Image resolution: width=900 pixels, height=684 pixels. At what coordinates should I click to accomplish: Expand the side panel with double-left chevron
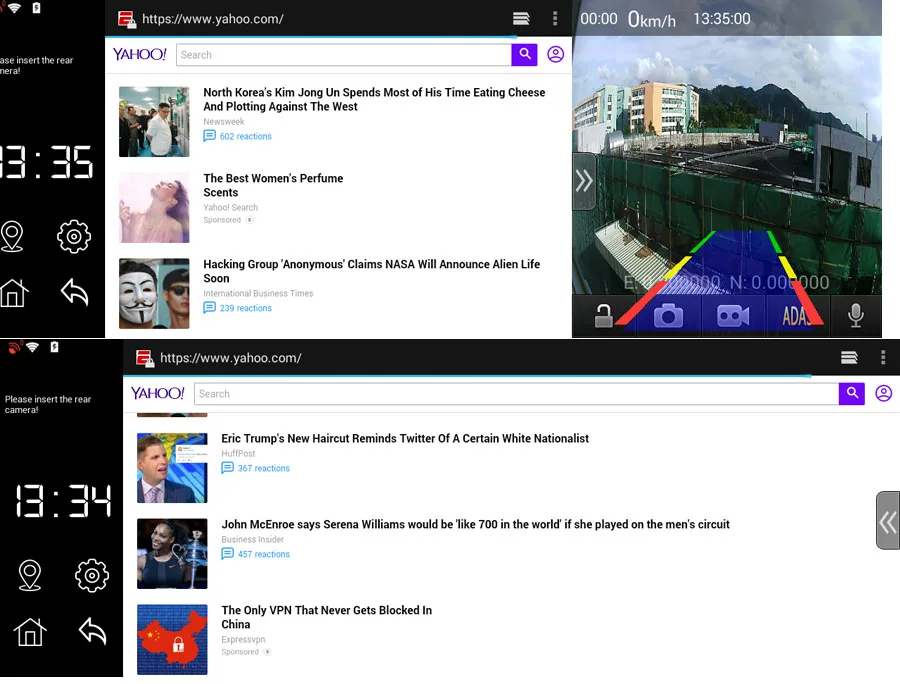pos(888,520)
